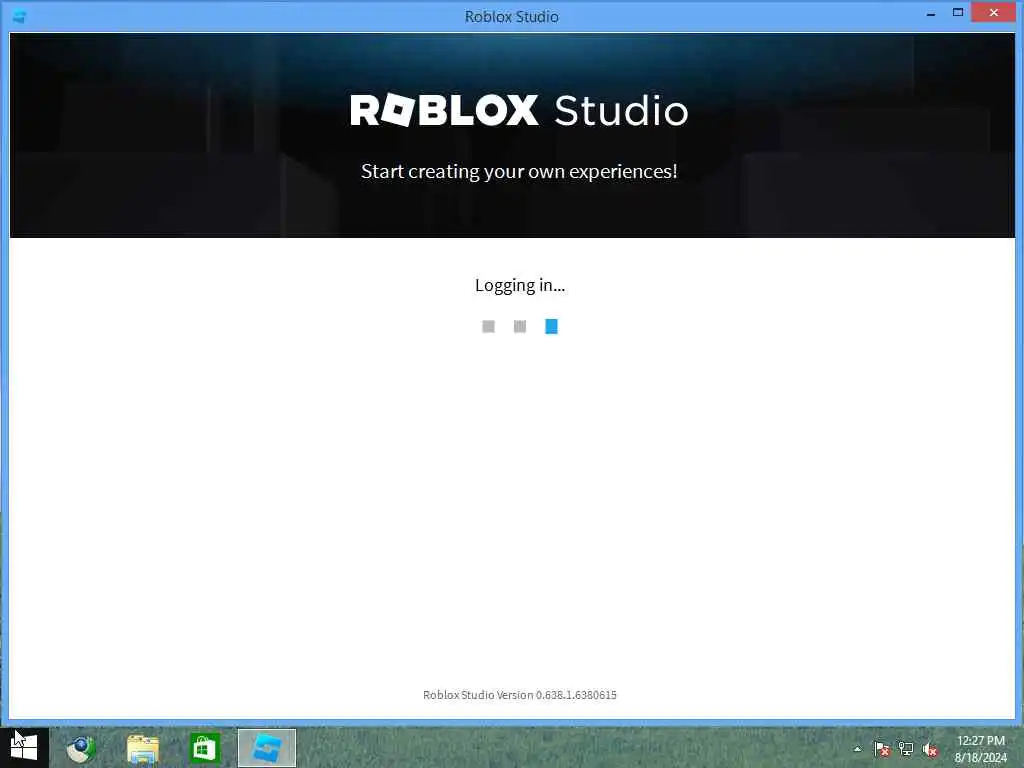
Task: Select the Roblox Studio taskbar button
Action: point(266,748)
